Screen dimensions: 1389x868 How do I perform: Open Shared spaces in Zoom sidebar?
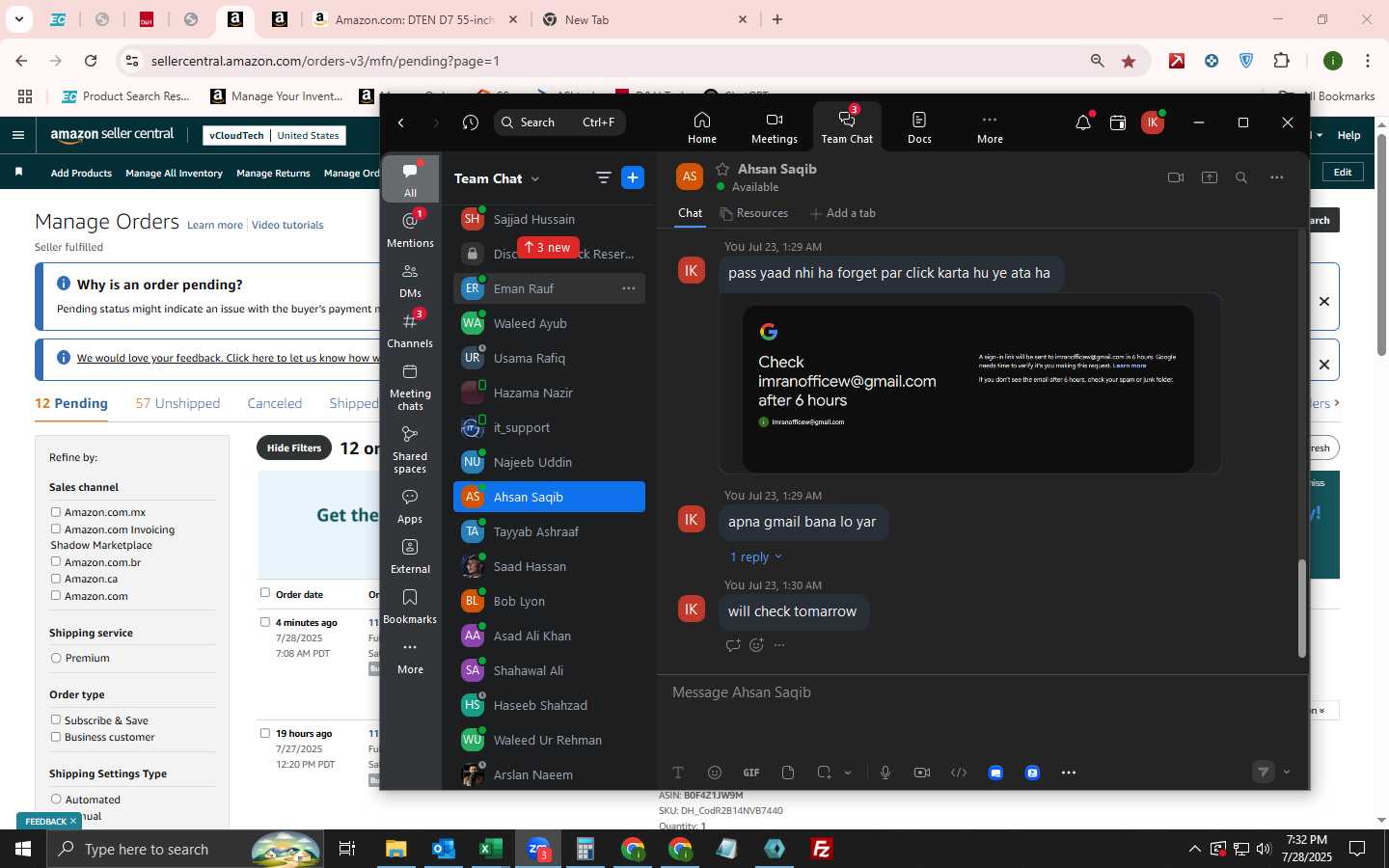pos(410,449)
